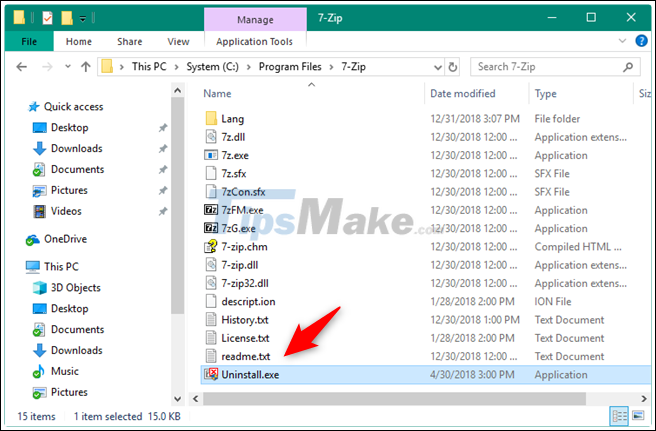The height and width of the screenshot is (431, 656).
Task: Switch to Details view layout icon
Action: (x=619, y=416)
